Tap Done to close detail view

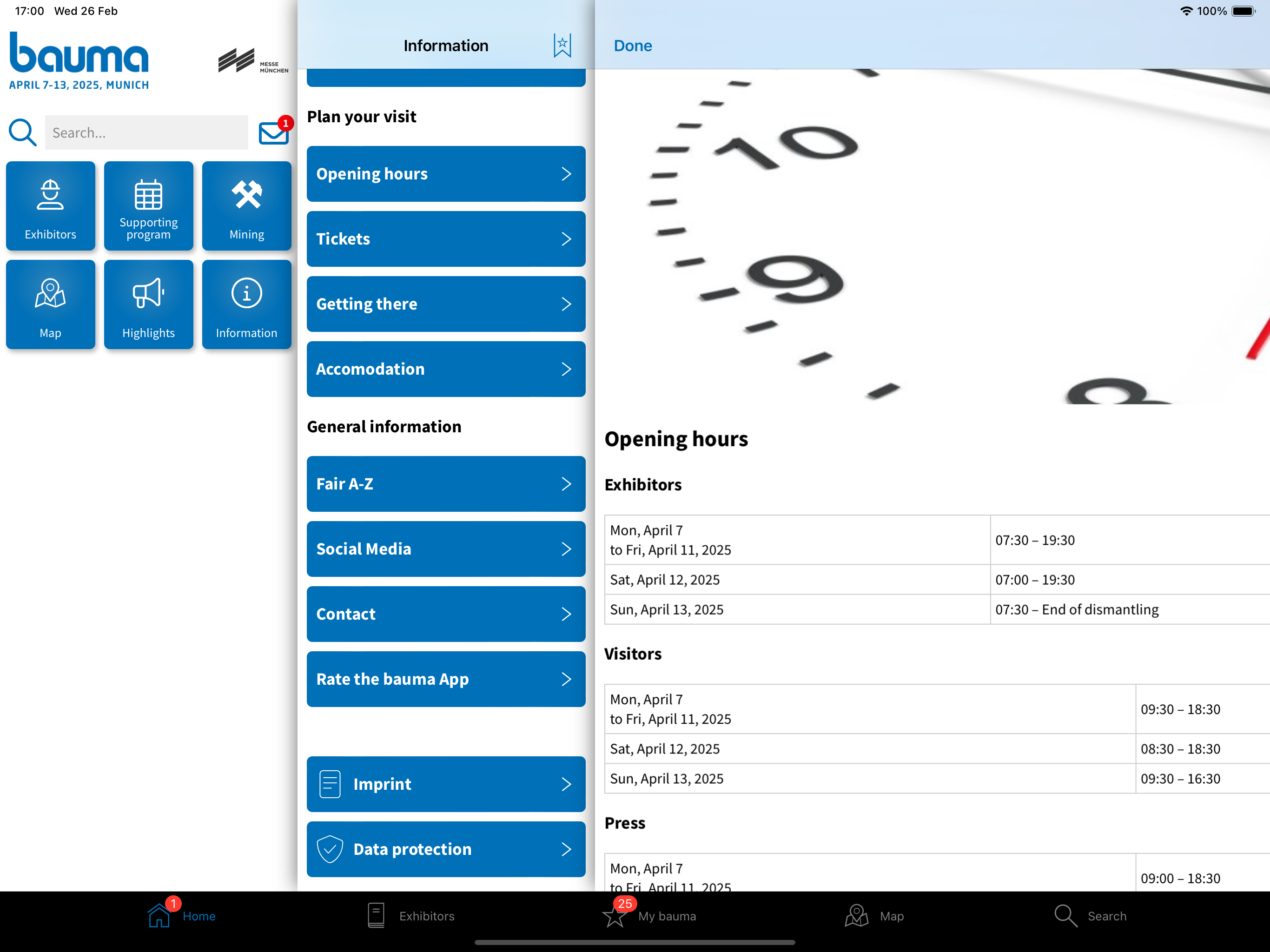tap(633, 46)
